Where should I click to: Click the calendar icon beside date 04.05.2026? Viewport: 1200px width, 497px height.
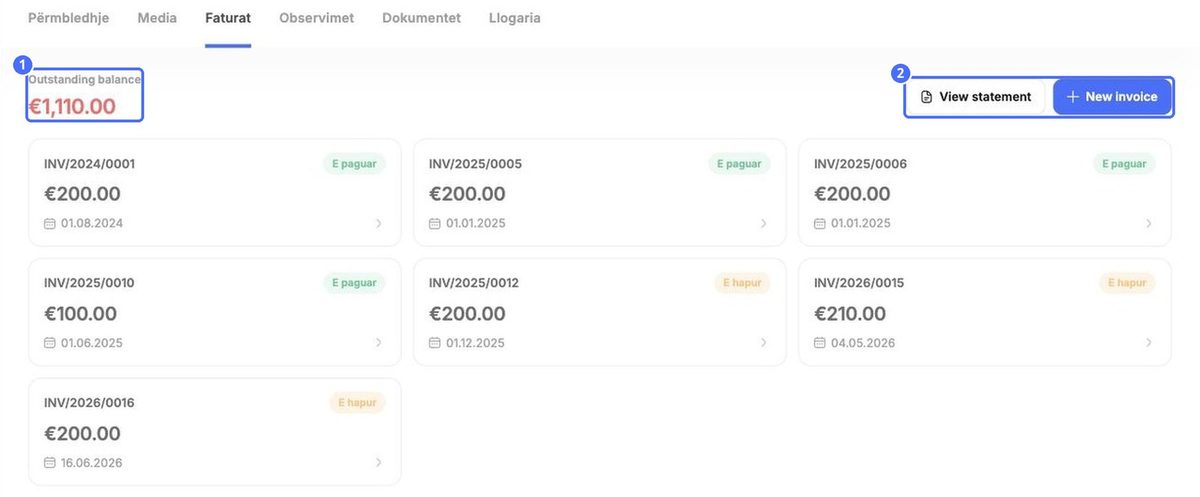(820, 343)
